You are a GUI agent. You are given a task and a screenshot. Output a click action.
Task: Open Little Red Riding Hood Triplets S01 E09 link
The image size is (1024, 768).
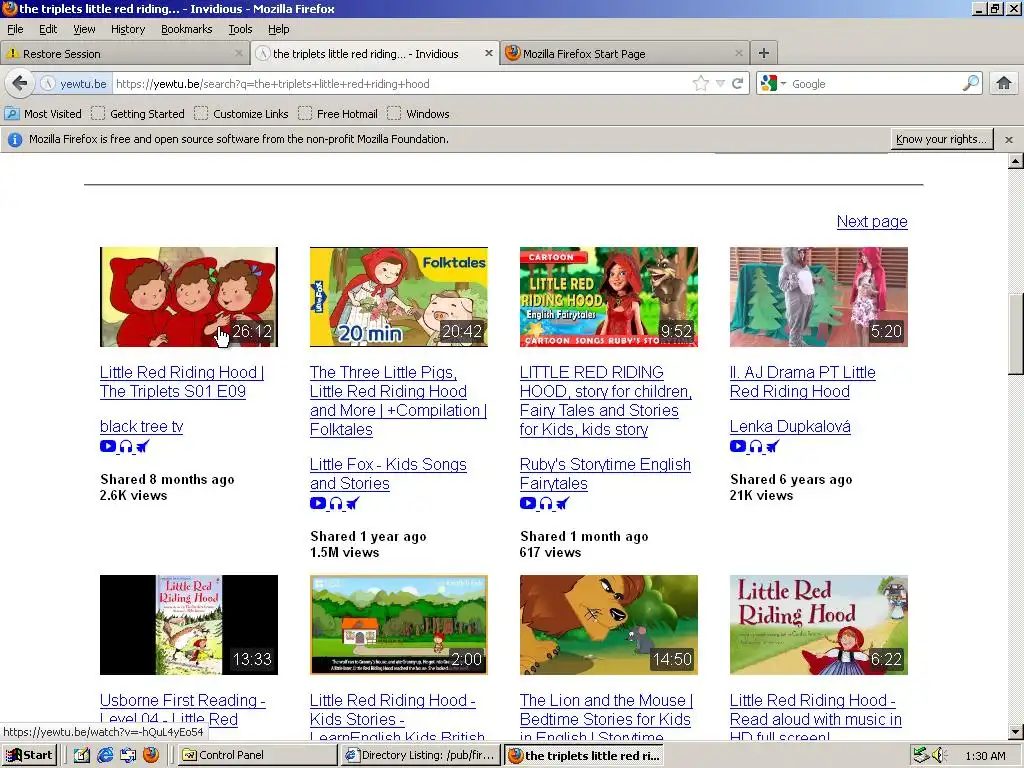pos(182,381)
